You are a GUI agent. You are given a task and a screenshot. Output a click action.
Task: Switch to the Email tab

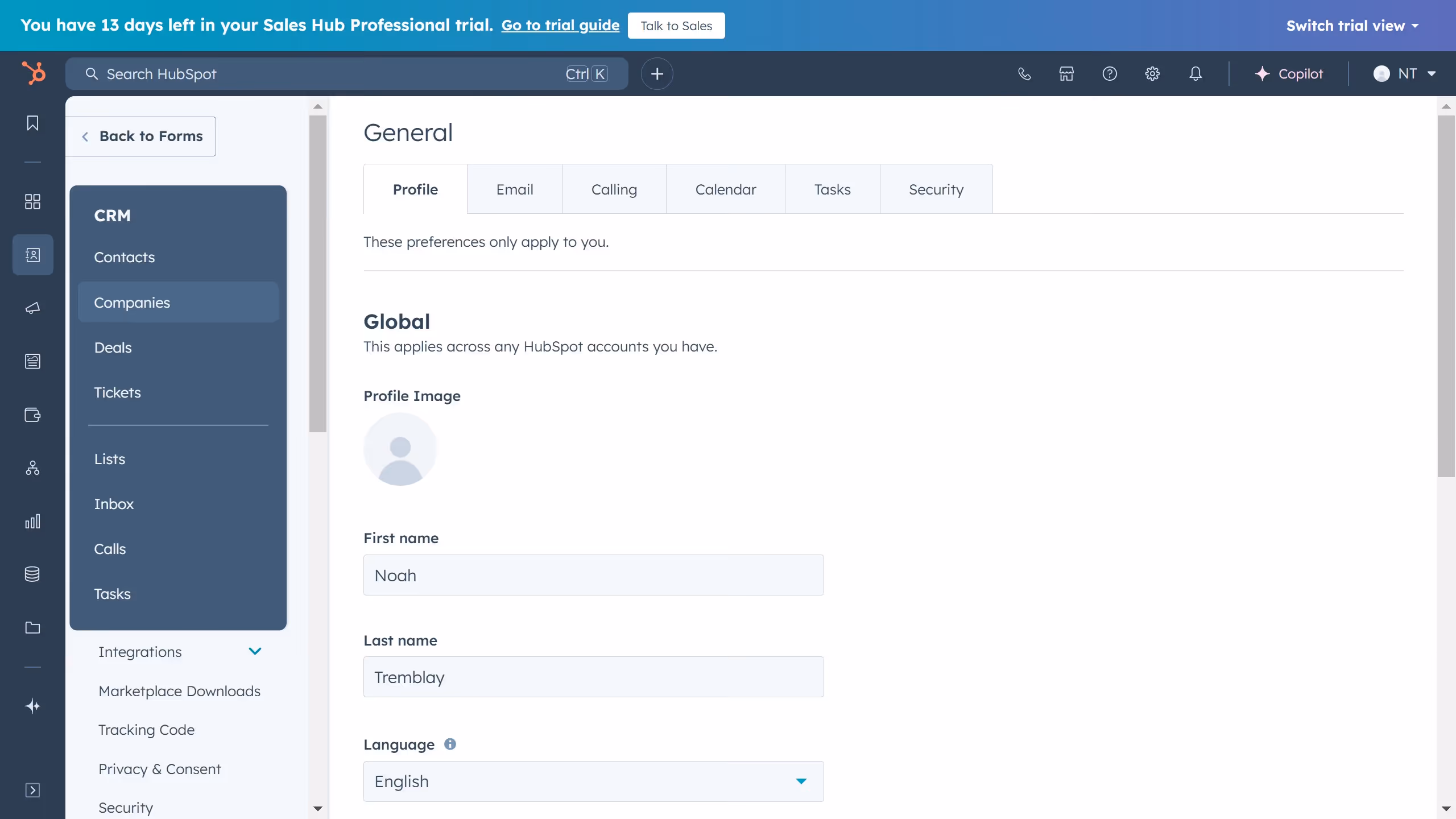coord(514,189)
